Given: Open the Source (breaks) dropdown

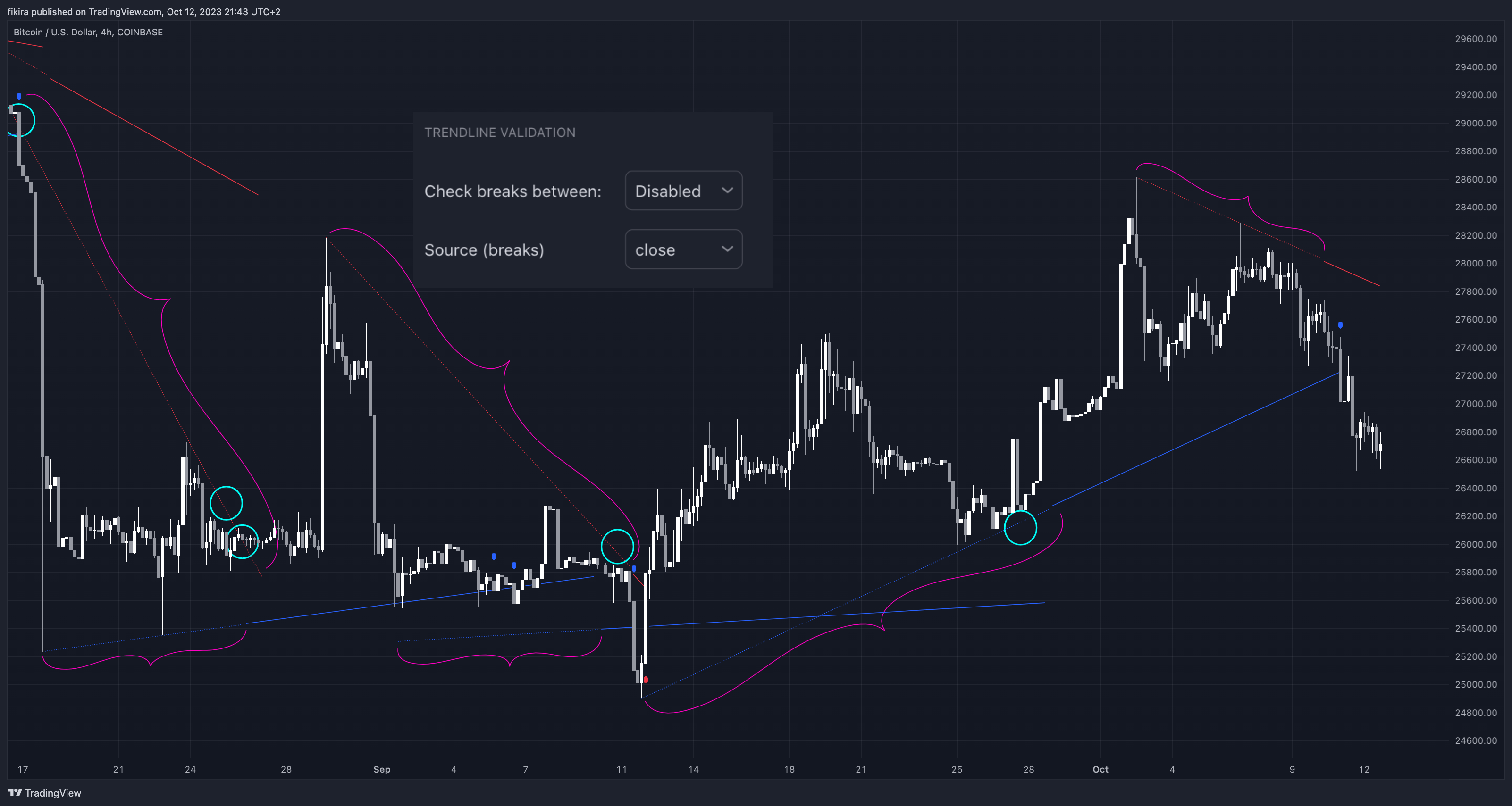Looking at the screenshot, I should pyautogui.click(x=683, y=249).
